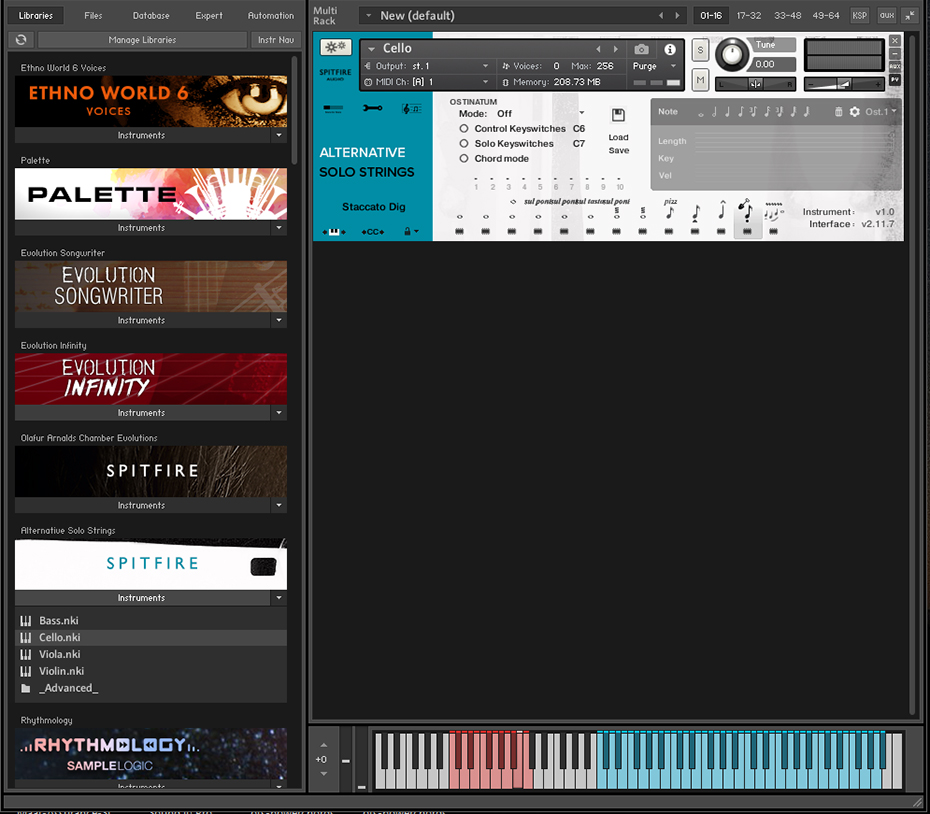Screen dimensions: 930x814
Task: Select the pizz articulation note icon
Action: (x=670, y=212)
